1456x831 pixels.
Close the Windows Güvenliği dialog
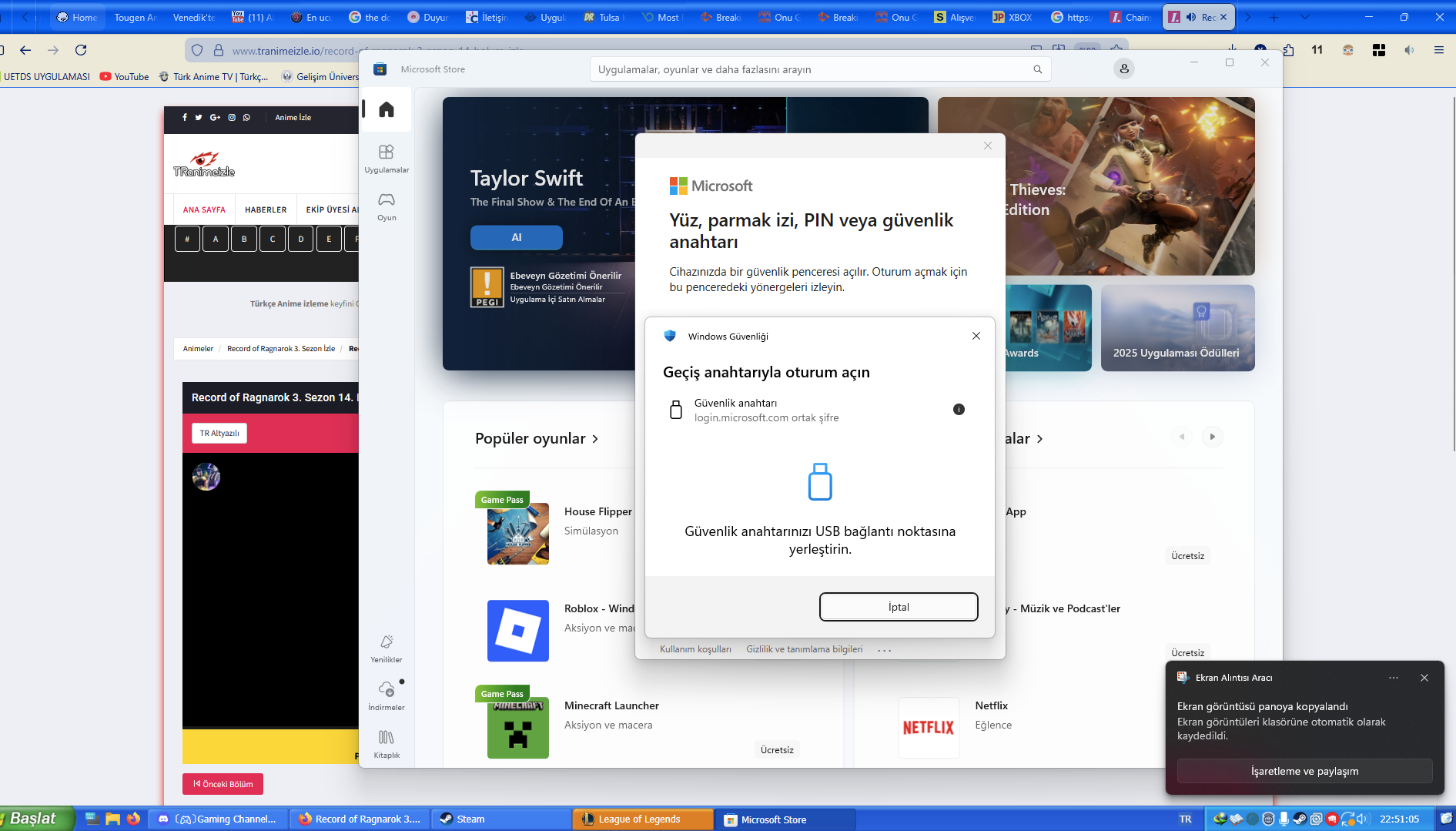click(976, 336)
